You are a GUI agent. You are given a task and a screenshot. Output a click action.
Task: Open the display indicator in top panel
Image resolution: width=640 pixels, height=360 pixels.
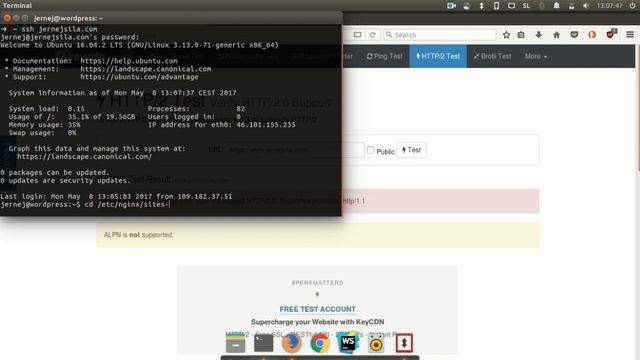tap(511, 6)
